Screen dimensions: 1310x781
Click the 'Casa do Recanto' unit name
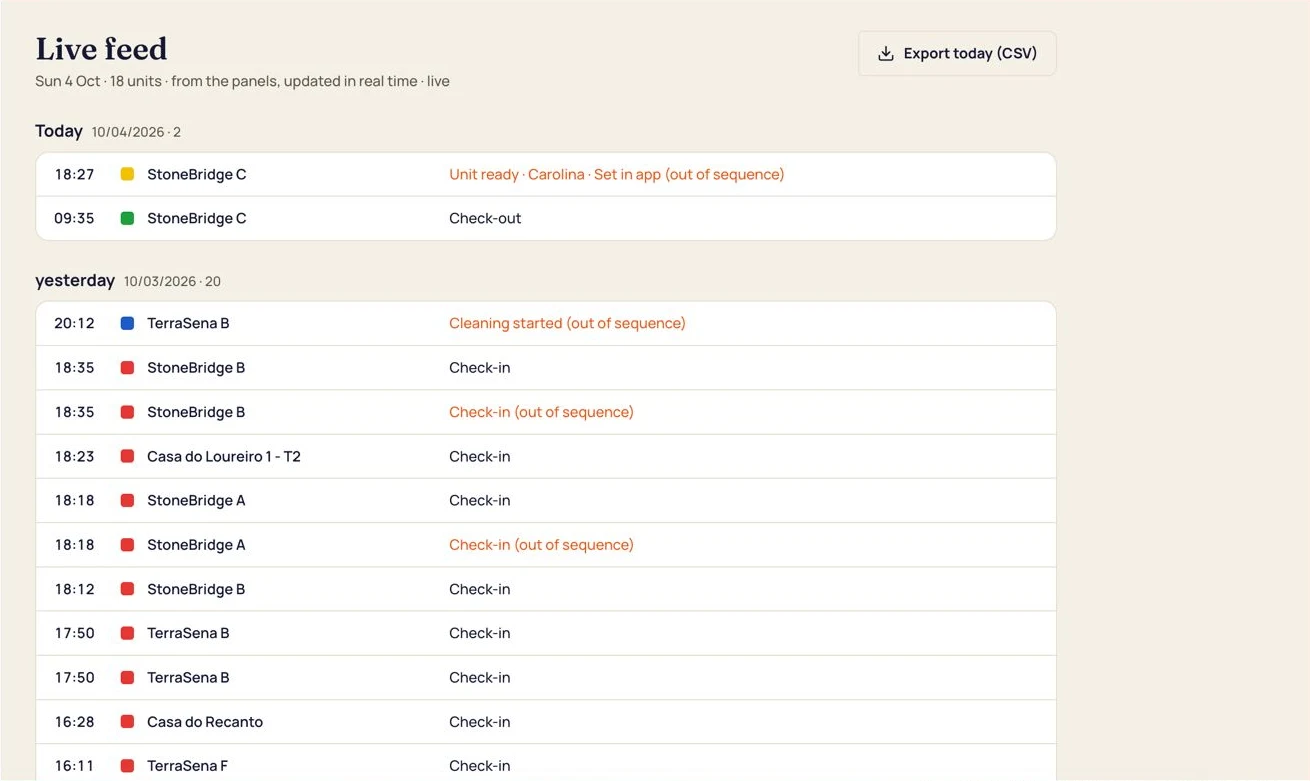click(x=205, y=722)
